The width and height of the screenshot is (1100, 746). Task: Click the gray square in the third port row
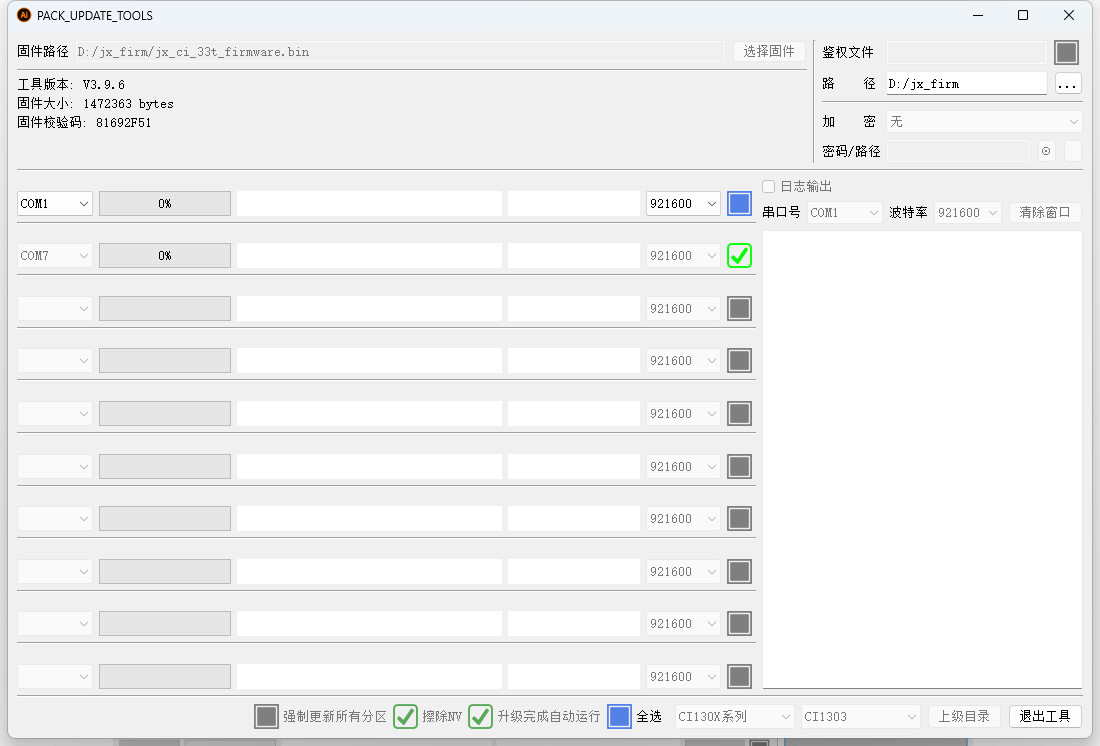coord(739,309)
